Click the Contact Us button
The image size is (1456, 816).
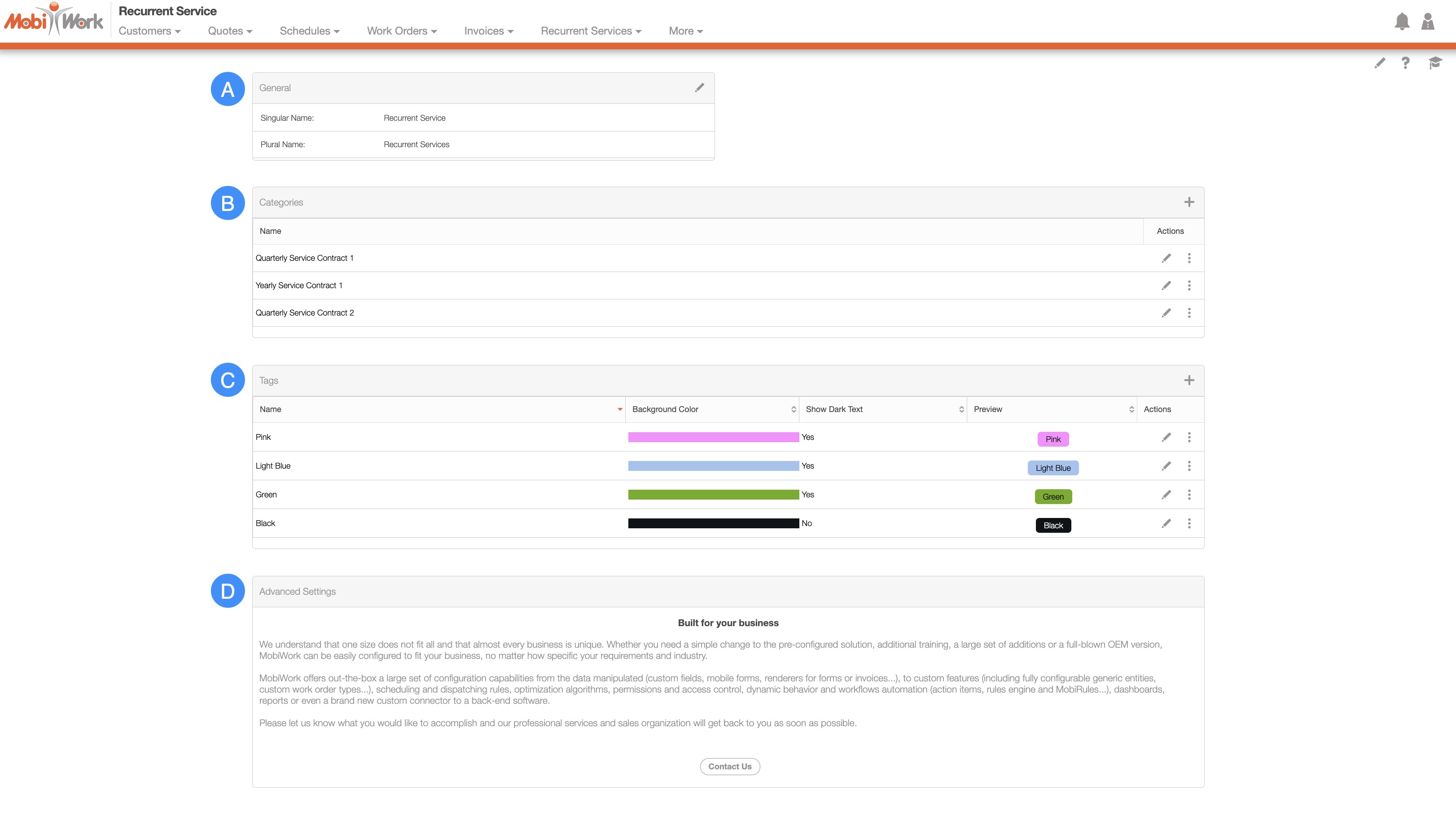tap(729, 766)
